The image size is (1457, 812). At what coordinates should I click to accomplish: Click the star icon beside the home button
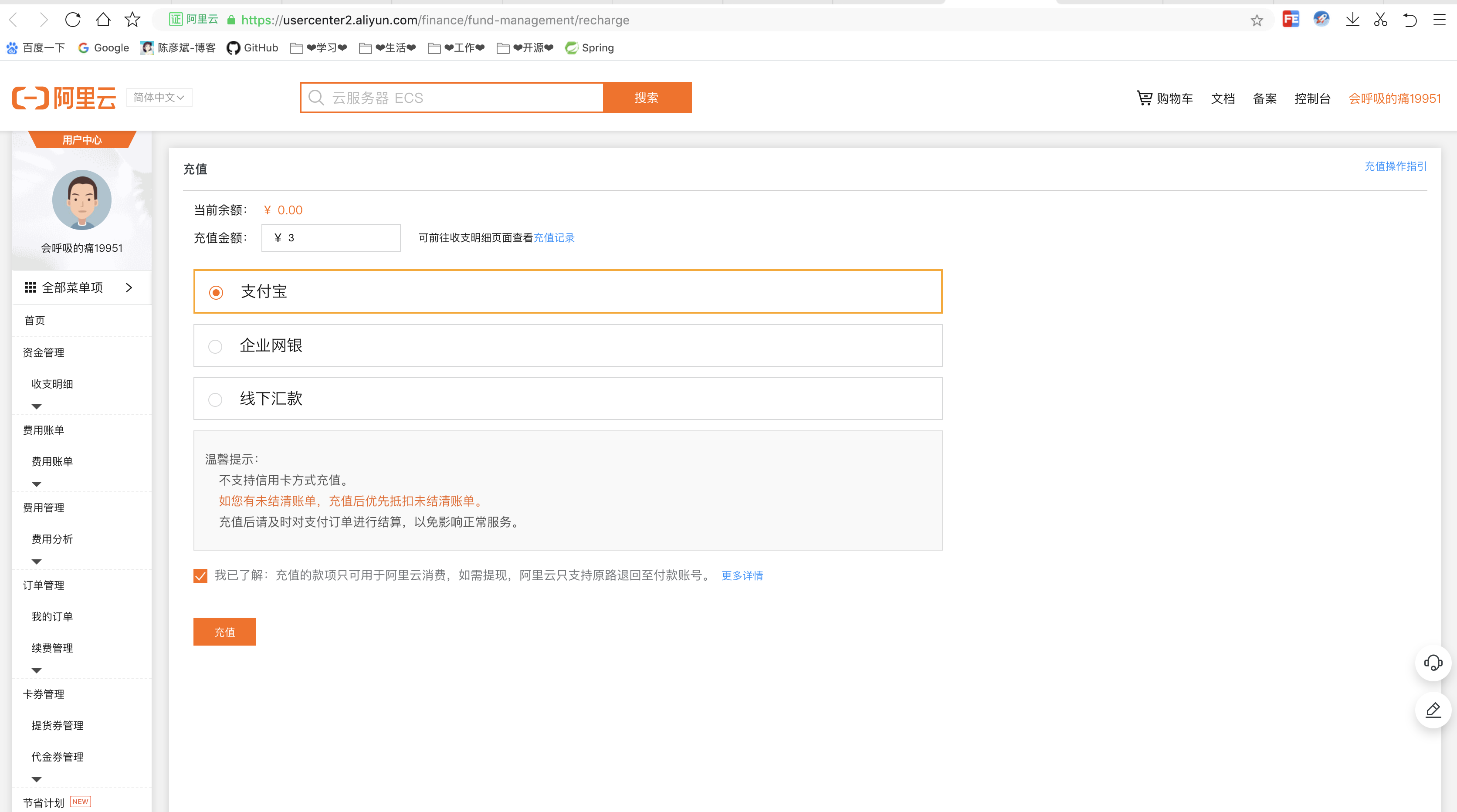(132, 20)
